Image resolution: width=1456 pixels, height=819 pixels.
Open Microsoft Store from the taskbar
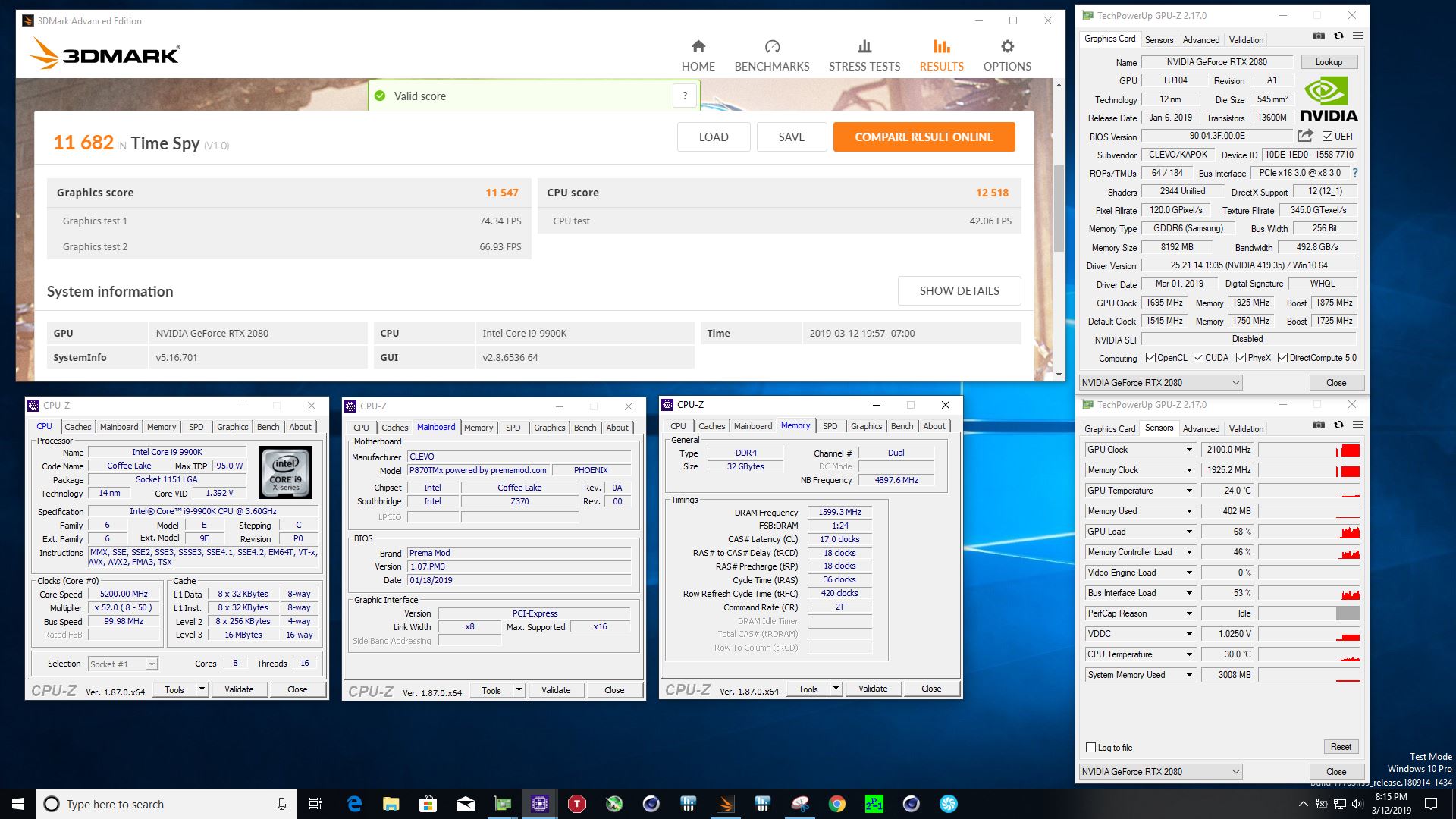tap(428, 804)
